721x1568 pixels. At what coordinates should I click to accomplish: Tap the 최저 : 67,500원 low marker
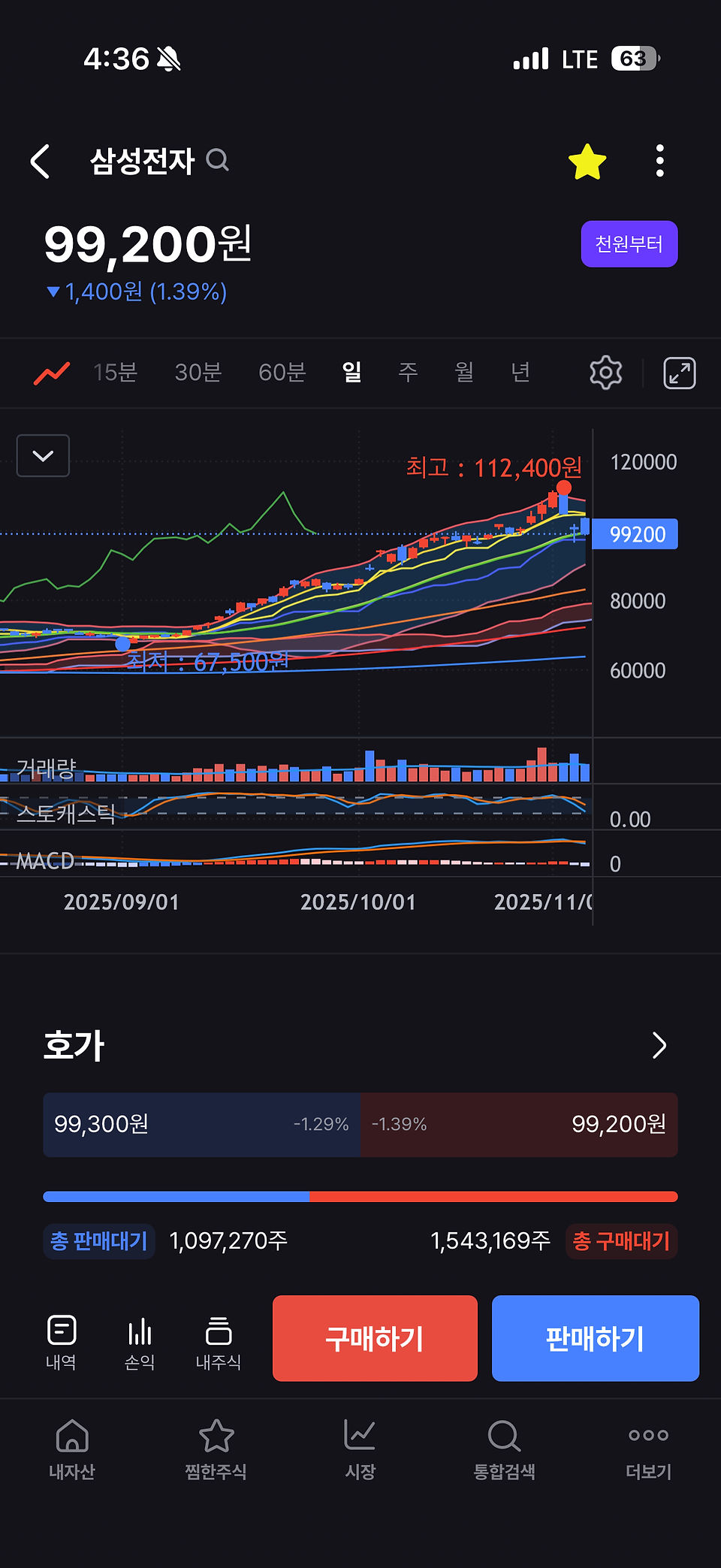pos(207,662)
